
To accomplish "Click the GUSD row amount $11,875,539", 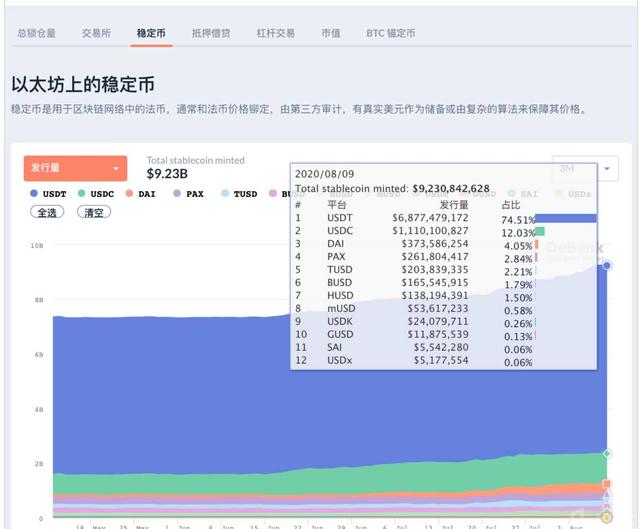I will tap(438, 335).
